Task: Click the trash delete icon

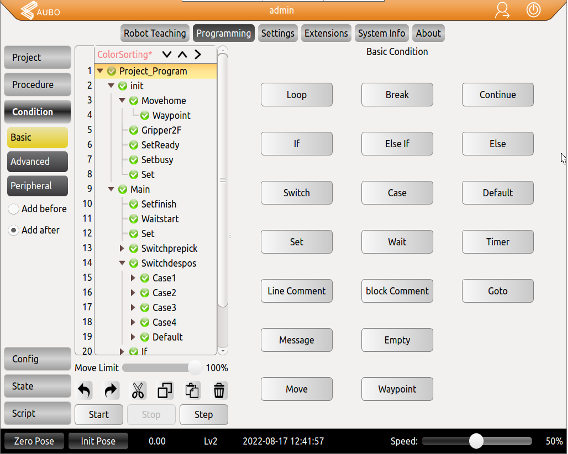Action: pos(219,390)
